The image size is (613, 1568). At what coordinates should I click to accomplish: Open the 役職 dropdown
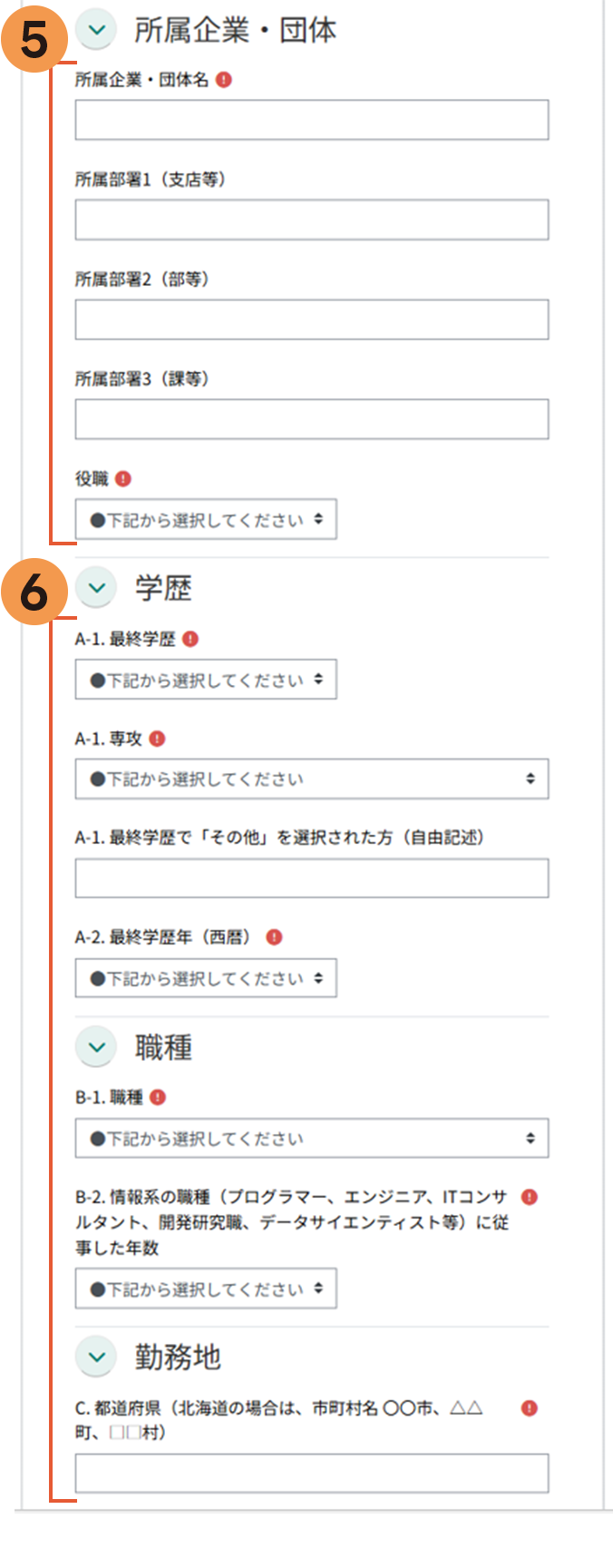click(x=206, y=520)
